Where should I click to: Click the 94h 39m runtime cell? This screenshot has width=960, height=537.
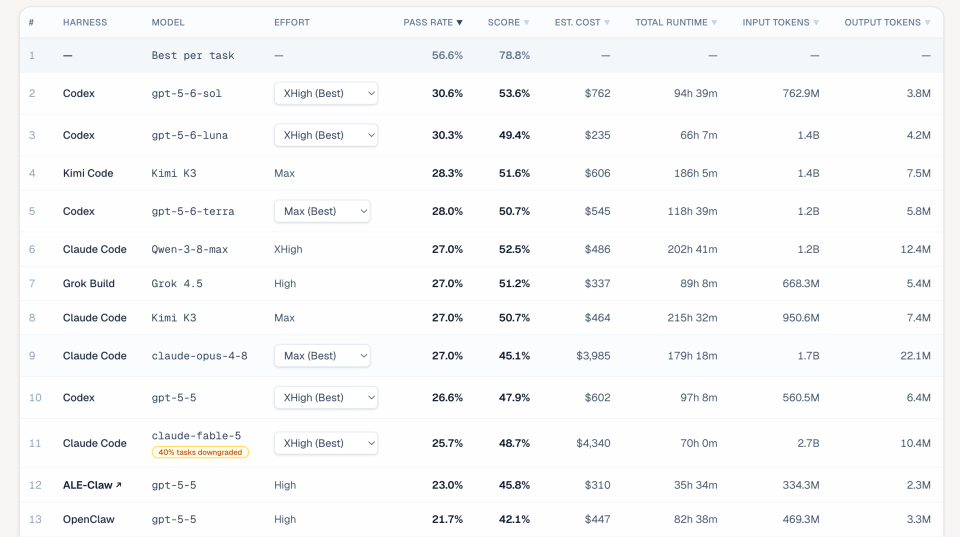[x=696, y=93]
